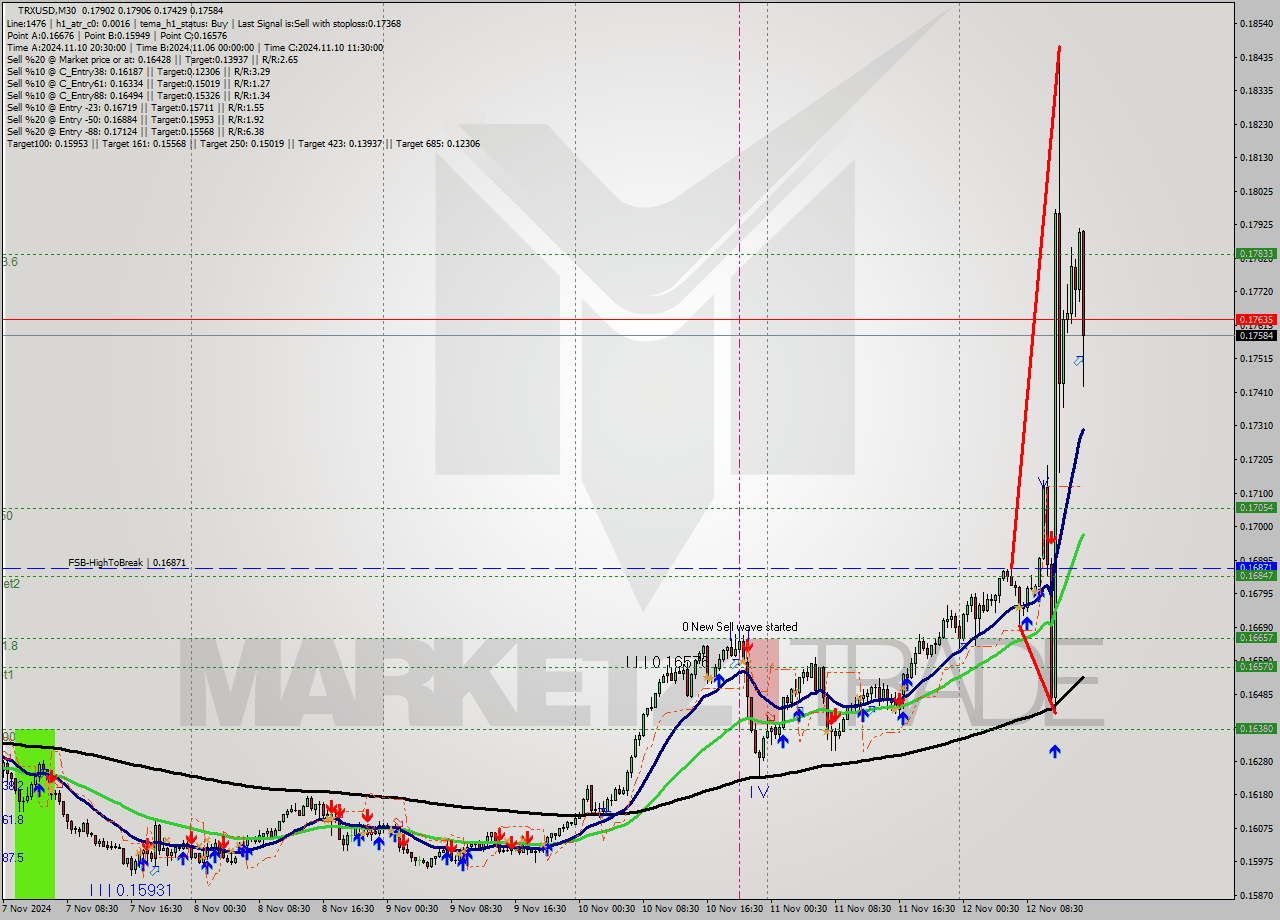Click the 'FSB-HighToBreak | 0.16871' level label
The width and height of the screenshot is (1280, 920).
(127, 563)
